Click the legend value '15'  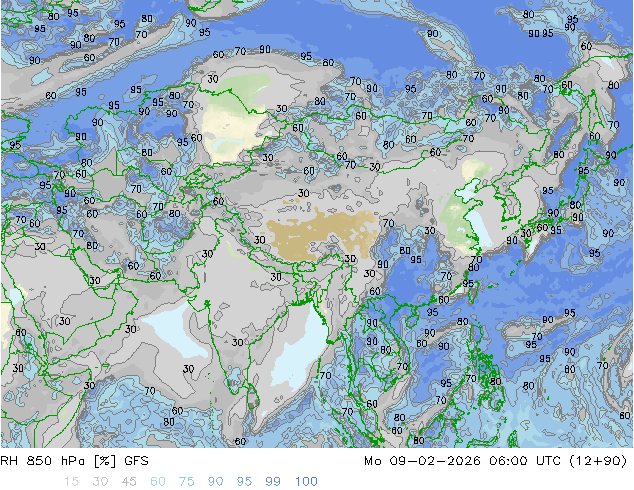pyautogui.click(x=71, y=482)
